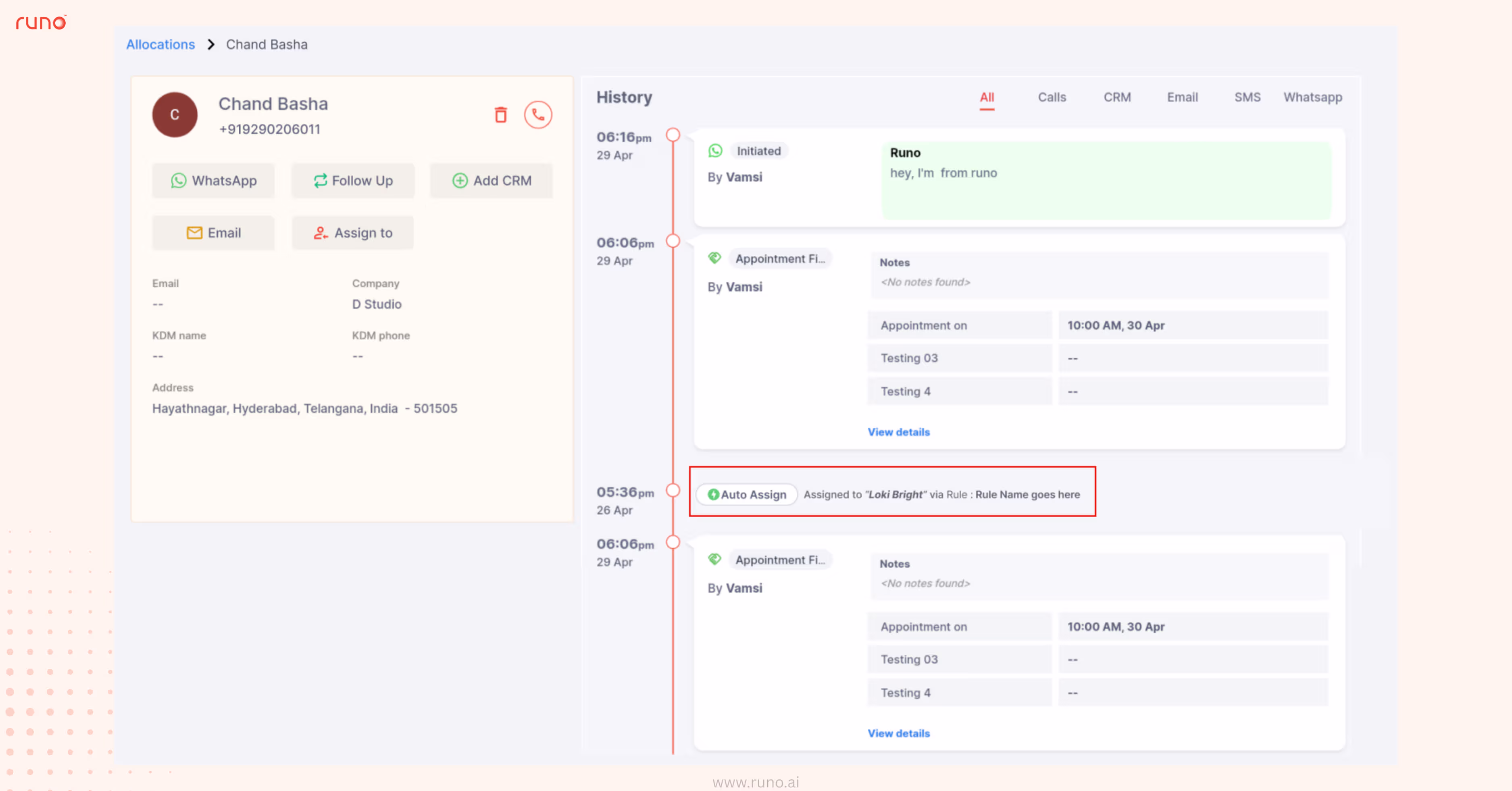
Task: Click the refresh icon on Follow Up
Action: tap(320, 181)
